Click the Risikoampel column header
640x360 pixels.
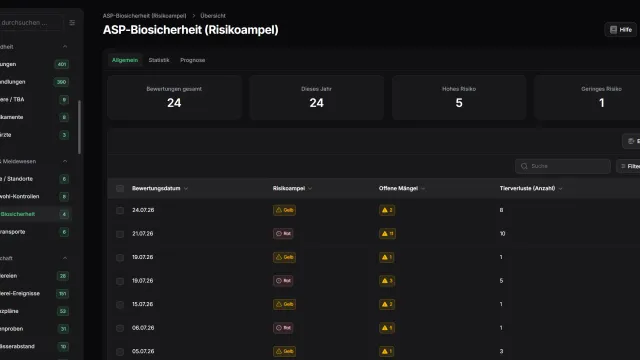pyautogui.click(x=289, y=189)
